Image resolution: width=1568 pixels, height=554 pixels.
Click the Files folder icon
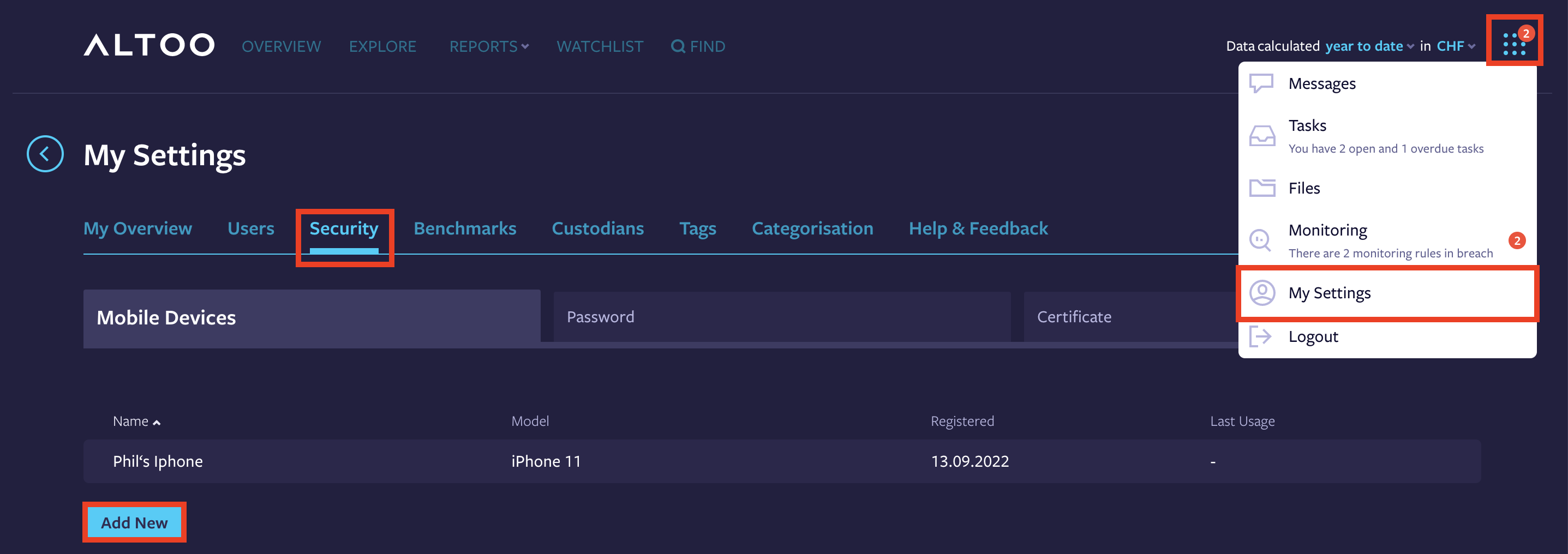(x=1262, y=188)
